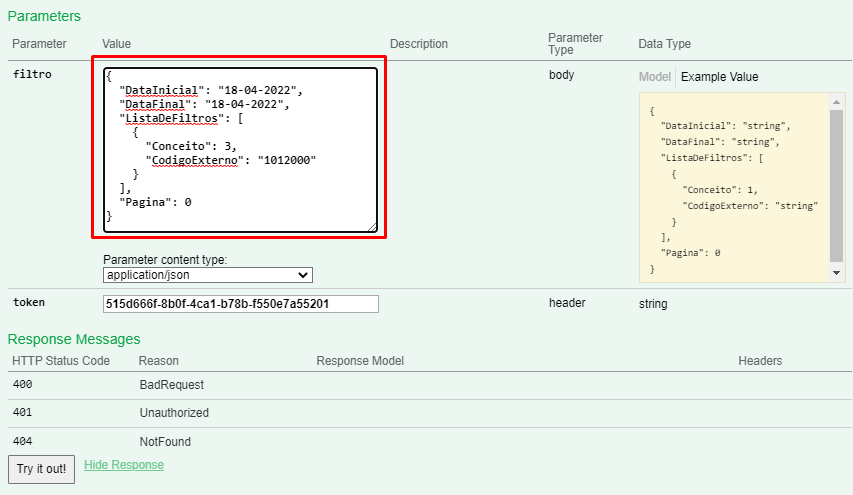
Task: Select the 404 NotFound response row
Action: click(165, 441)
